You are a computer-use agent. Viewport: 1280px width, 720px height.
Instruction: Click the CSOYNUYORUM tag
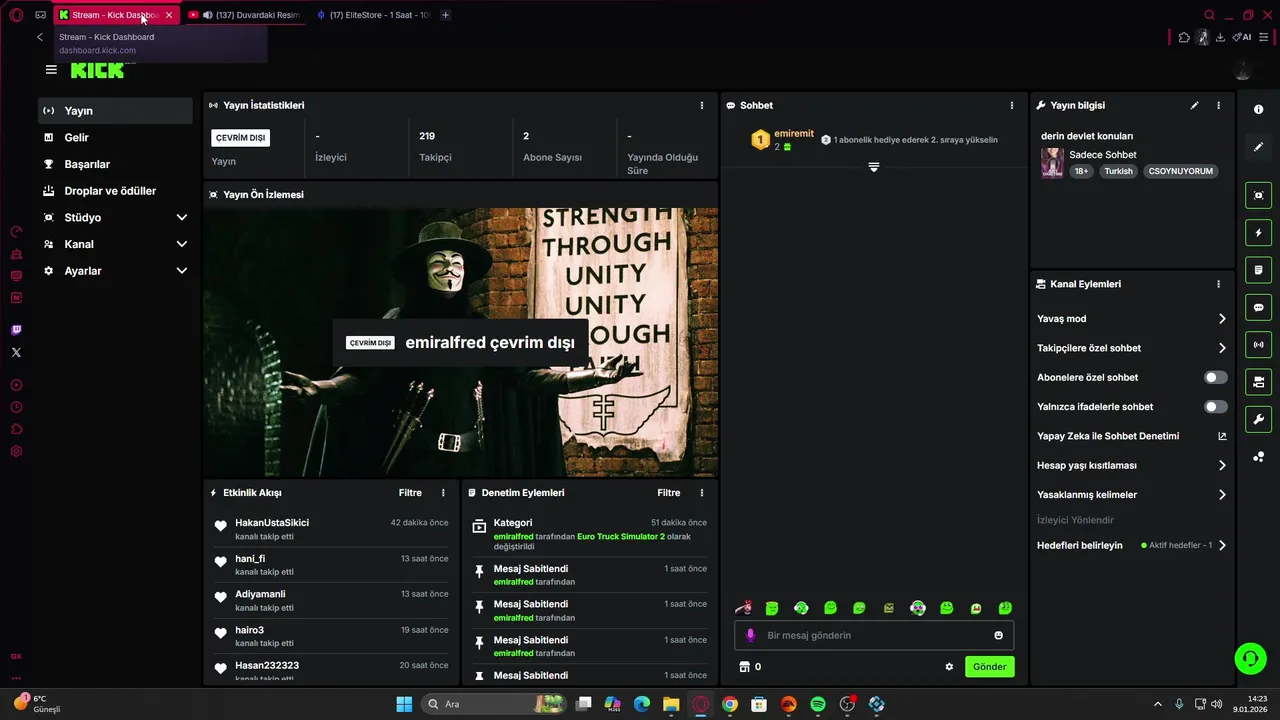coord(1180,171)
